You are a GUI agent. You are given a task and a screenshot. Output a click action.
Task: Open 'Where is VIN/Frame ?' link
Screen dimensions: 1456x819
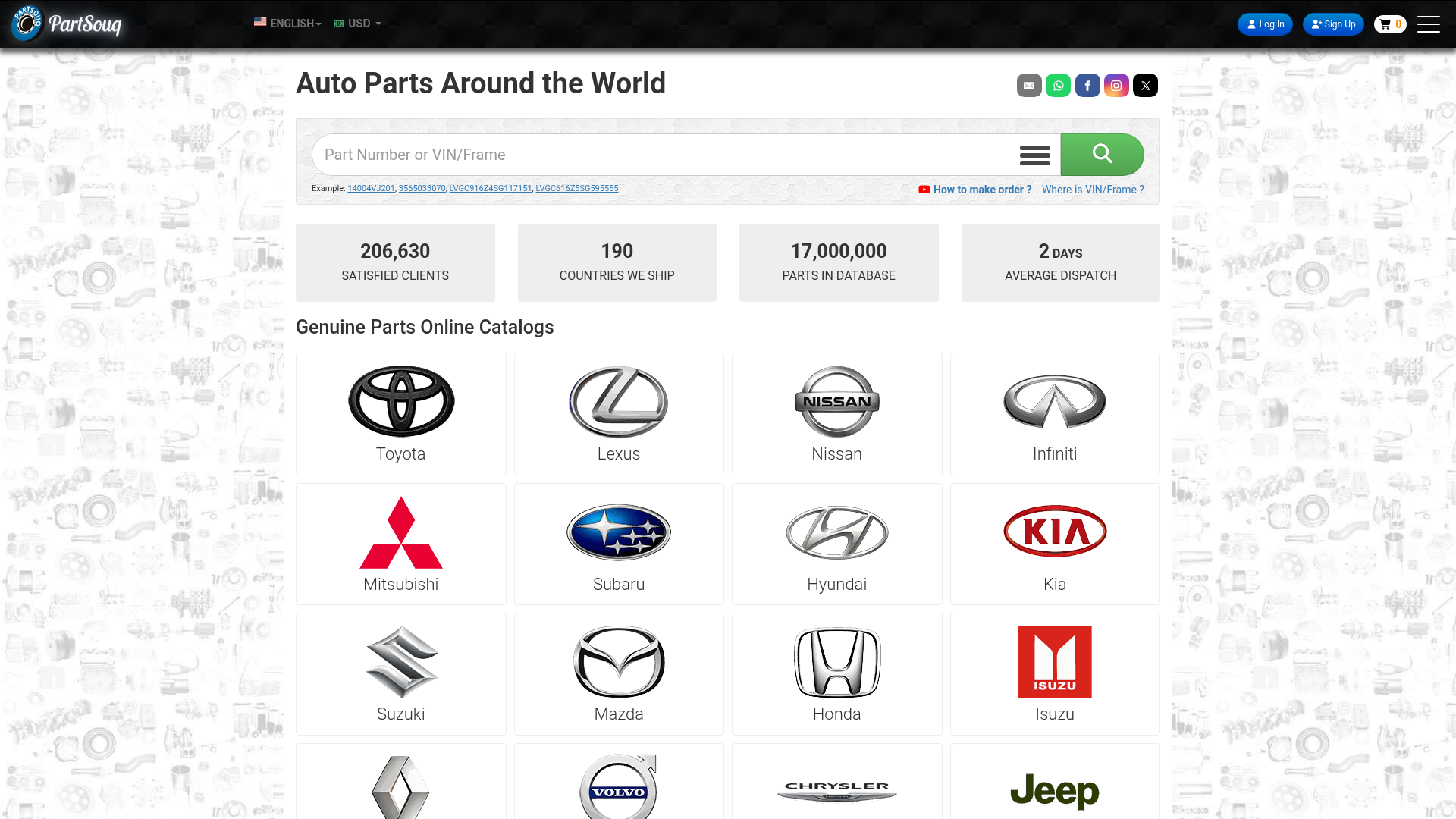click(x=1093, y=190)
